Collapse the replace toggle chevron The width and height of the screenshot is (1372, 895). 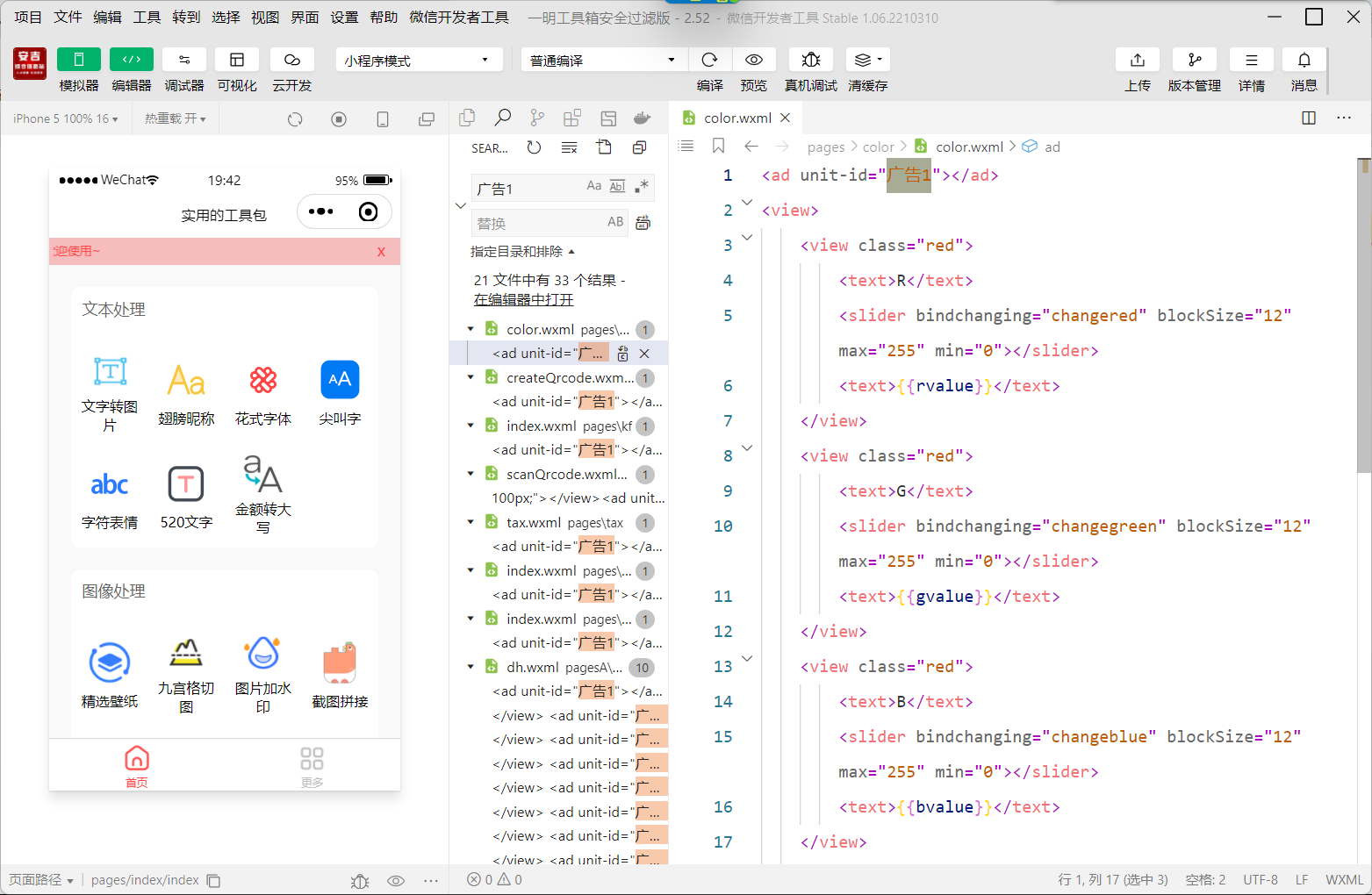click(461, 205)
